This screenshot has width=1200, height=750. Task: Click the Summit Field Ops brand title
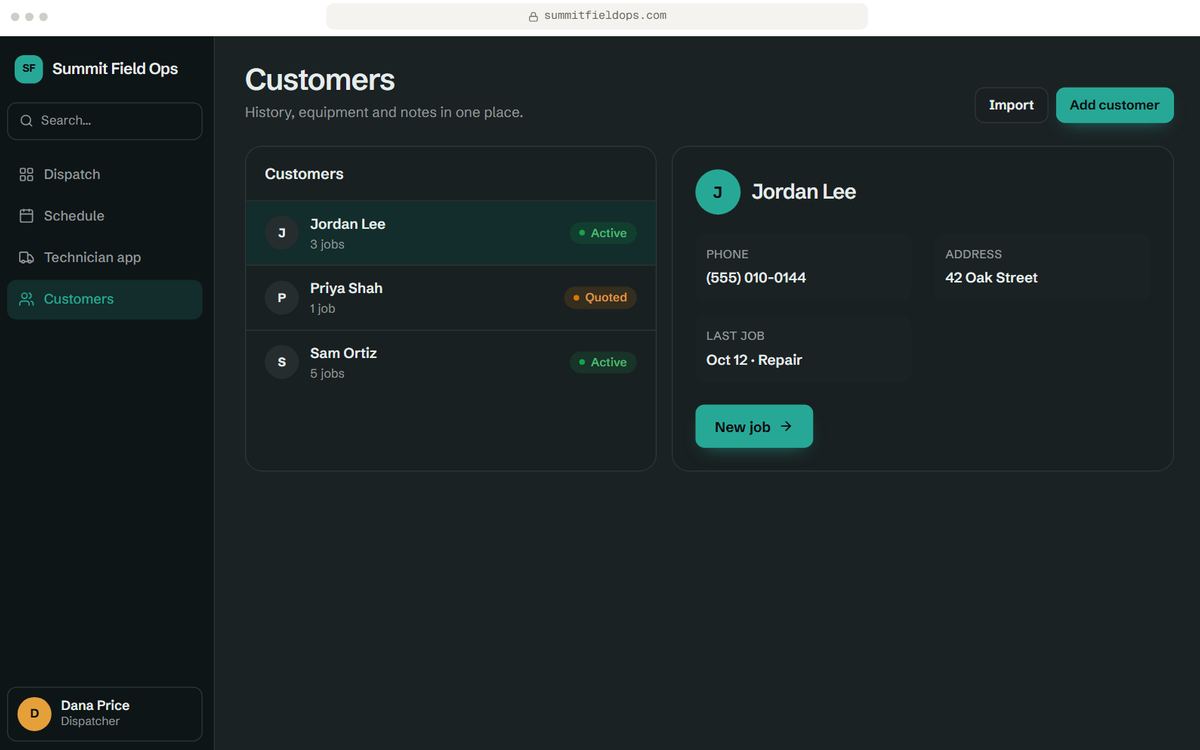(115, 69)
